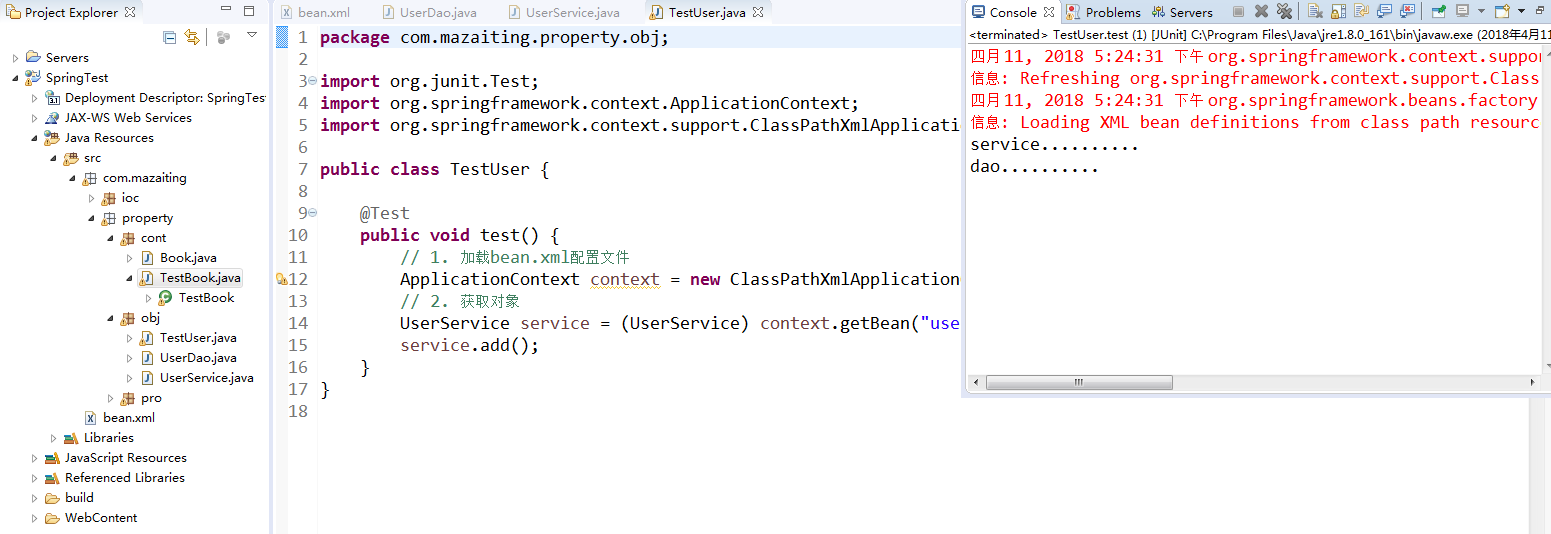
Task: Toggle Pin Console
Action: point(1438,11)
